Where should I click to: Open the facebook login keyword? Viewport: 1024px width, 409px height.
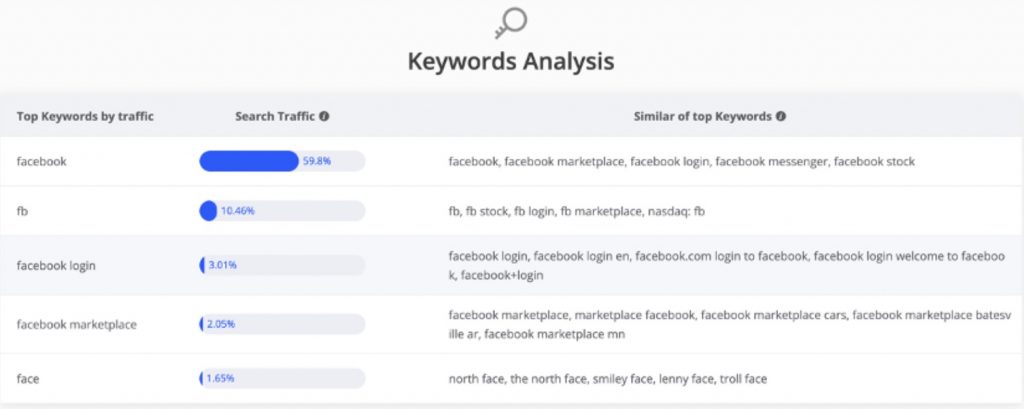(56, 266)
